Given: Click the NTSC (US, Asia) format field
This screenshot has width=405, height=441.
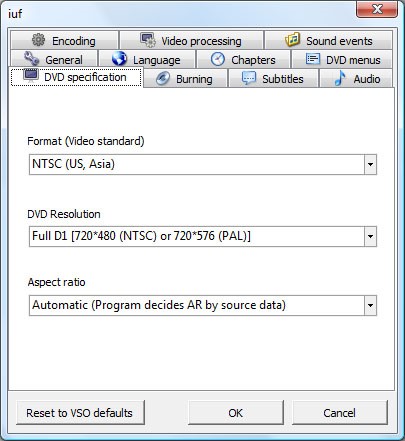Looking at the screenshot, I should pyautogui.click(x=203, y=164).
